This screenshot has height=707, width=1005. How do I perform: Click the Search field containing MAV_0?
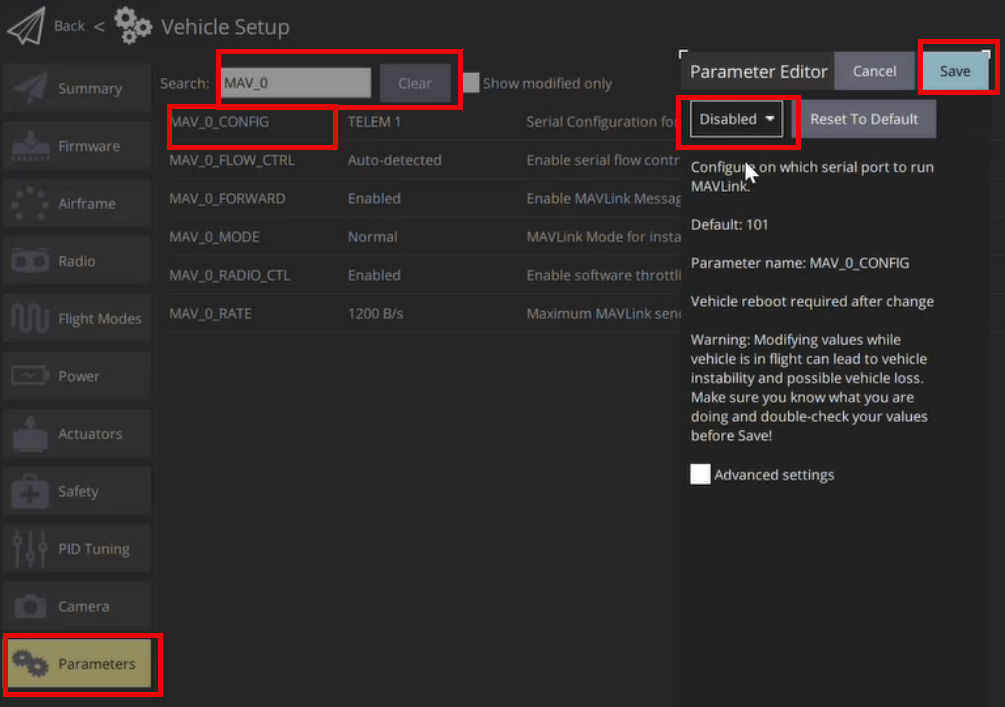[295, 83]
